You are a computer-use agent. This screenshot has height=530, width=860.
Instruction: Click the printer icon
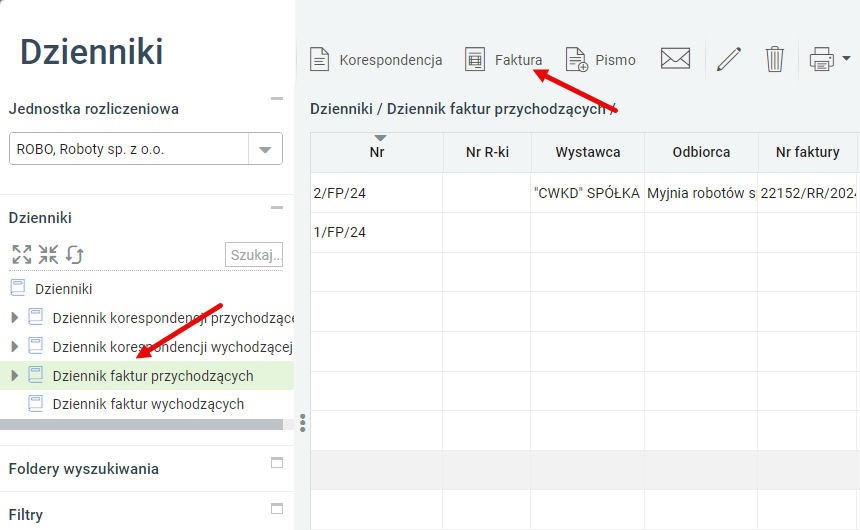pyautogui.click(x=822, y=59)
